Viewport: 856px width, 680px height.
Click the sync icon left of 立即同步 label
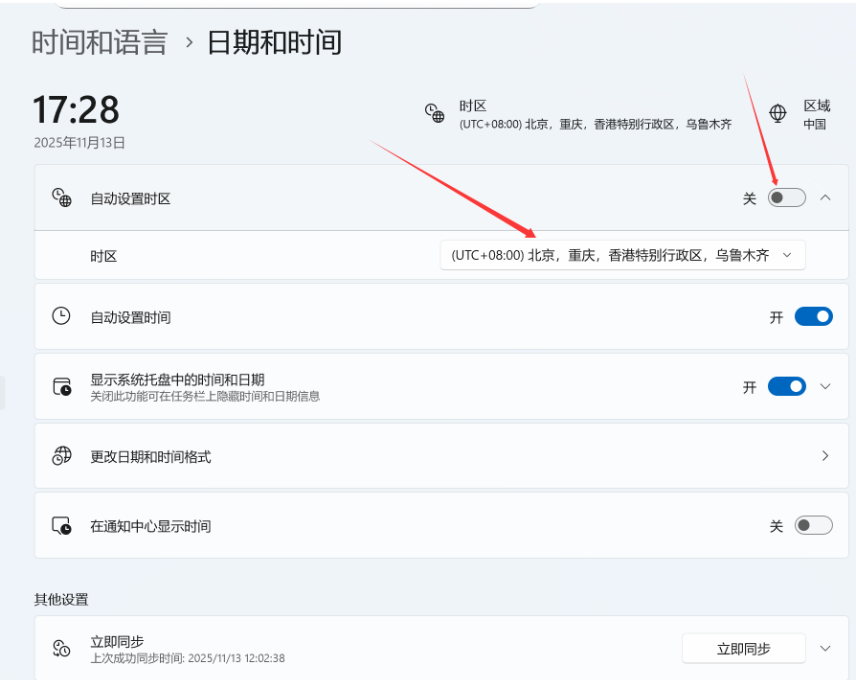(62, 648)
